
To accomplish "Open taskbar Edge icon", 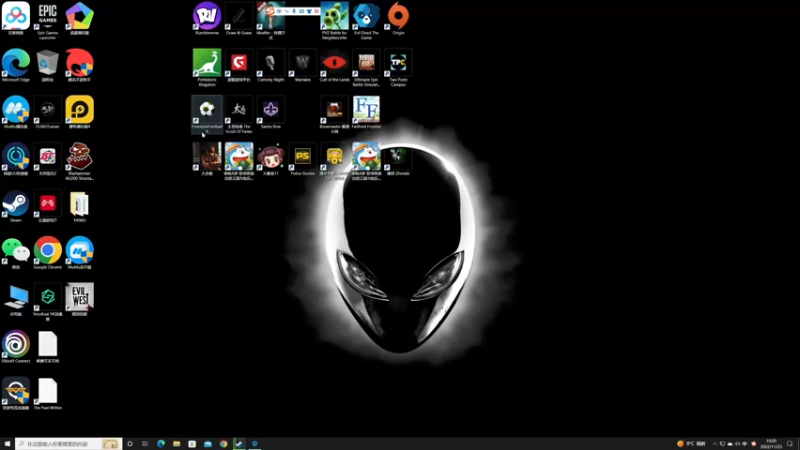I will click(161, 444).
